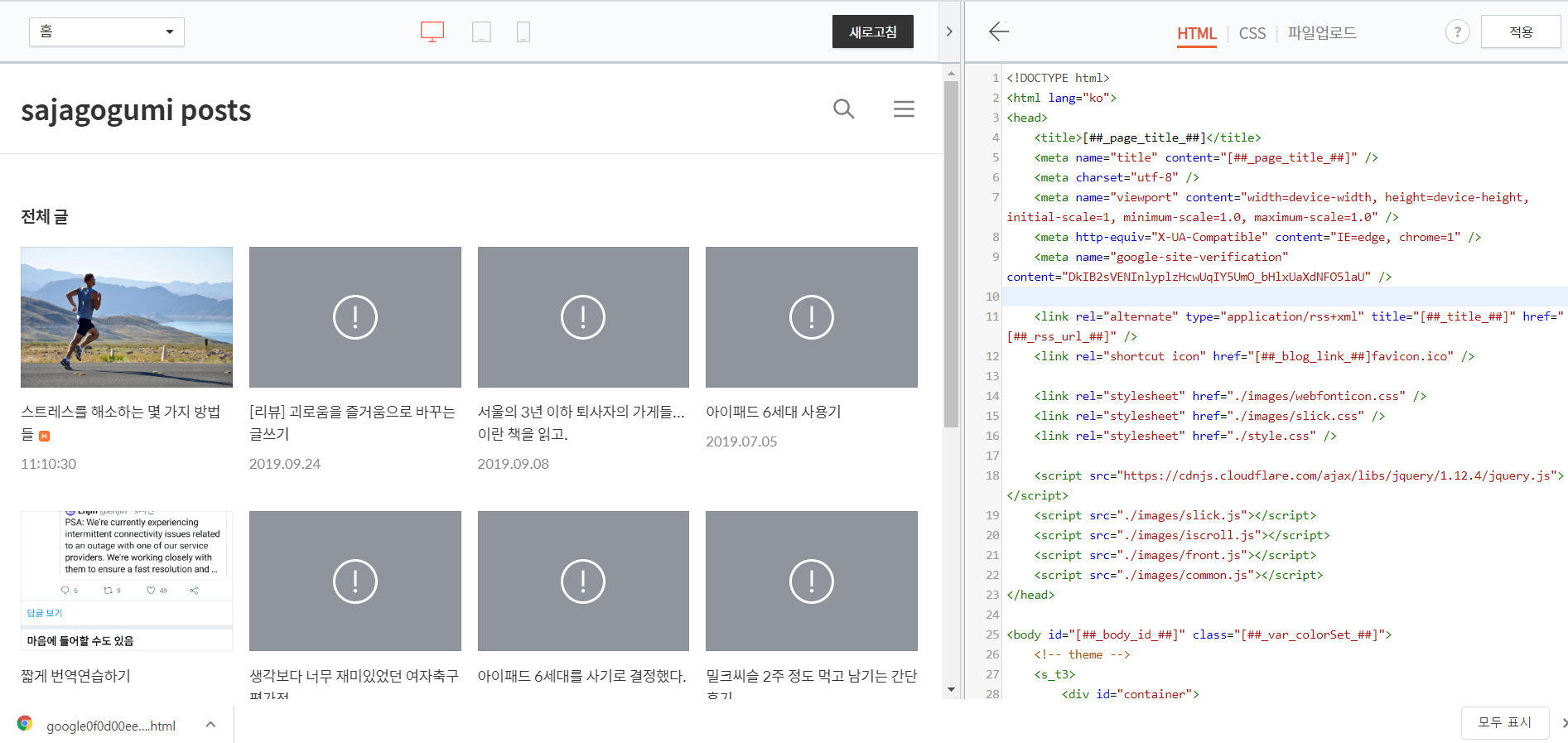Click the shortcut icon favicon.ico link line

coord(1254,356)
